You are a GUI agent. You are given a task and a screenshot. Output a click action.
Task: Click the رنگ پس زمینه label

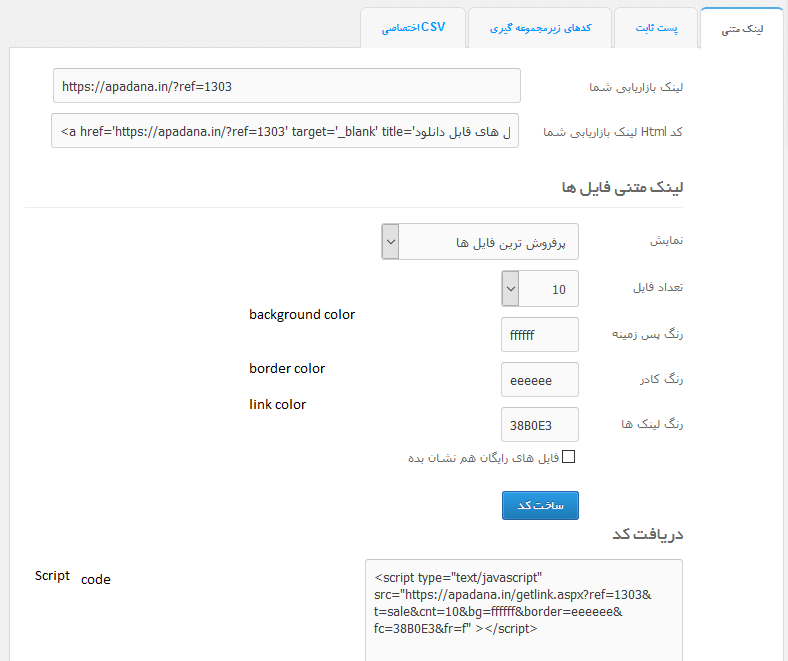point(647,334)
